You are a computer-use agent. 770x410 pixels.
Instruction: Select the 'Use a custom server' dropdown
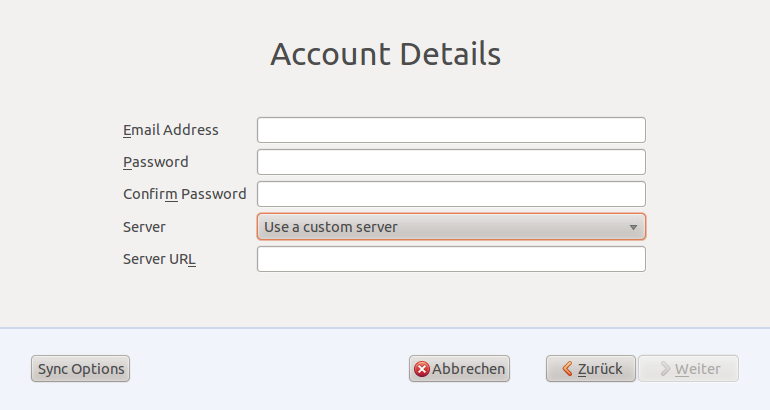[x=451, y=227]
